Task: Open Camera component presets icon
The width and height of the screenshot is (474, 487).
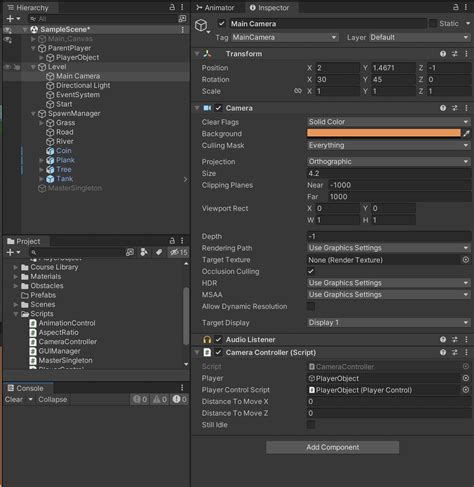Action: (x=455, y=108)
